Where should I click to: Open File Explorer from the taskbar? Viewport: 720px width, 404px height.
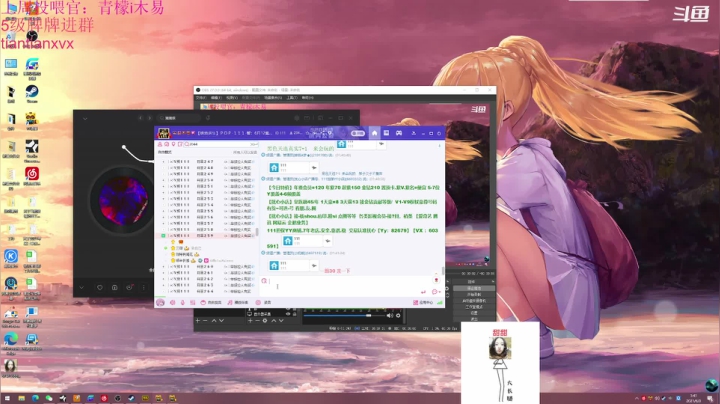[21, 398]
